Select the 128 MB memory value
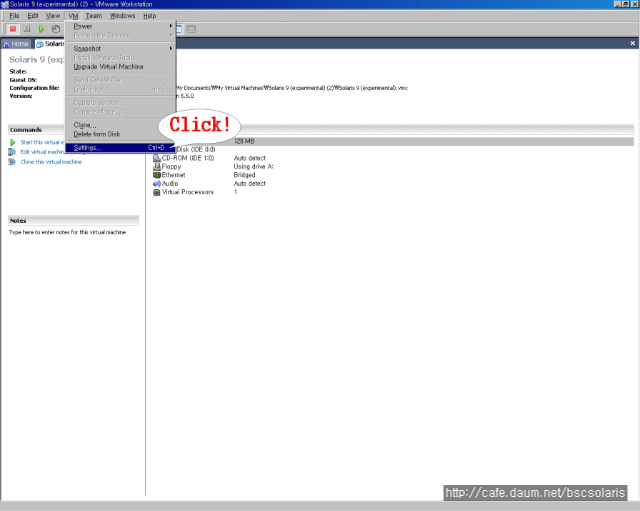Image resolution: width=640 pixels, height=511 pixels. (x=244, y=141)
